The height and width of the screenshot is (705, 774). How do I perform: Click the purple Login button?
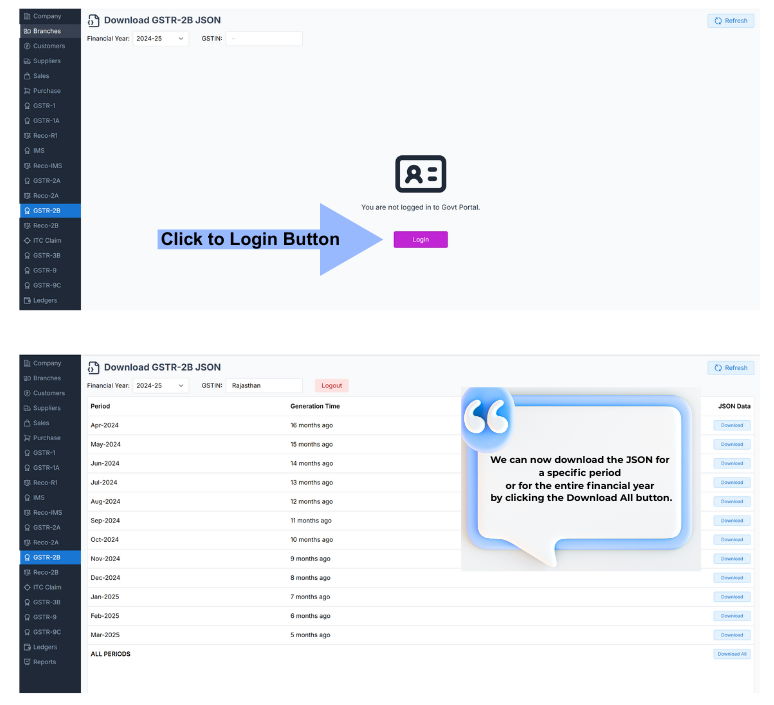(420, 240)
